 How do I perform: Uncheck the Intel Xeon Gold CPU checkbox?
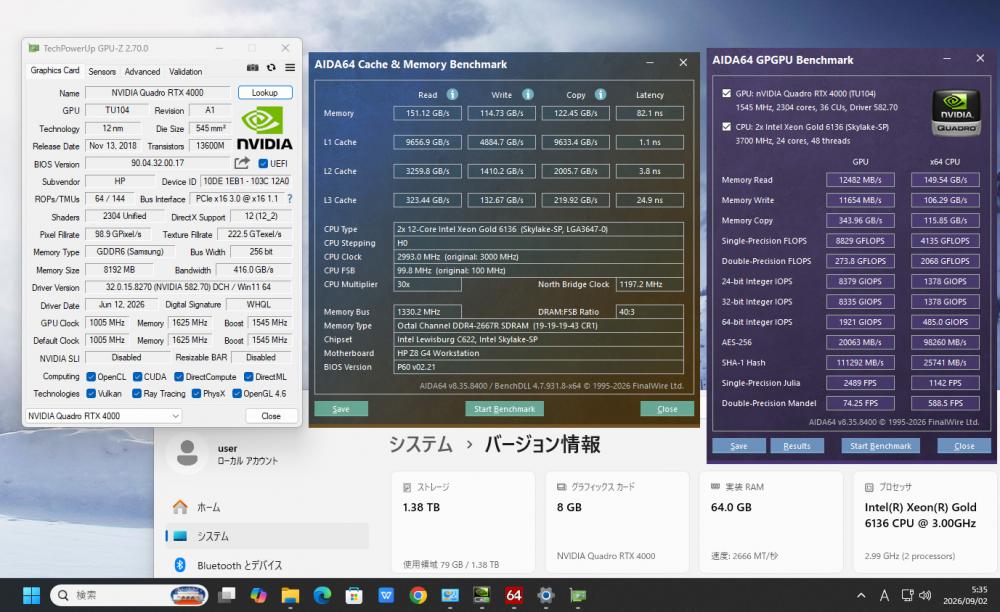pos(726,126)
